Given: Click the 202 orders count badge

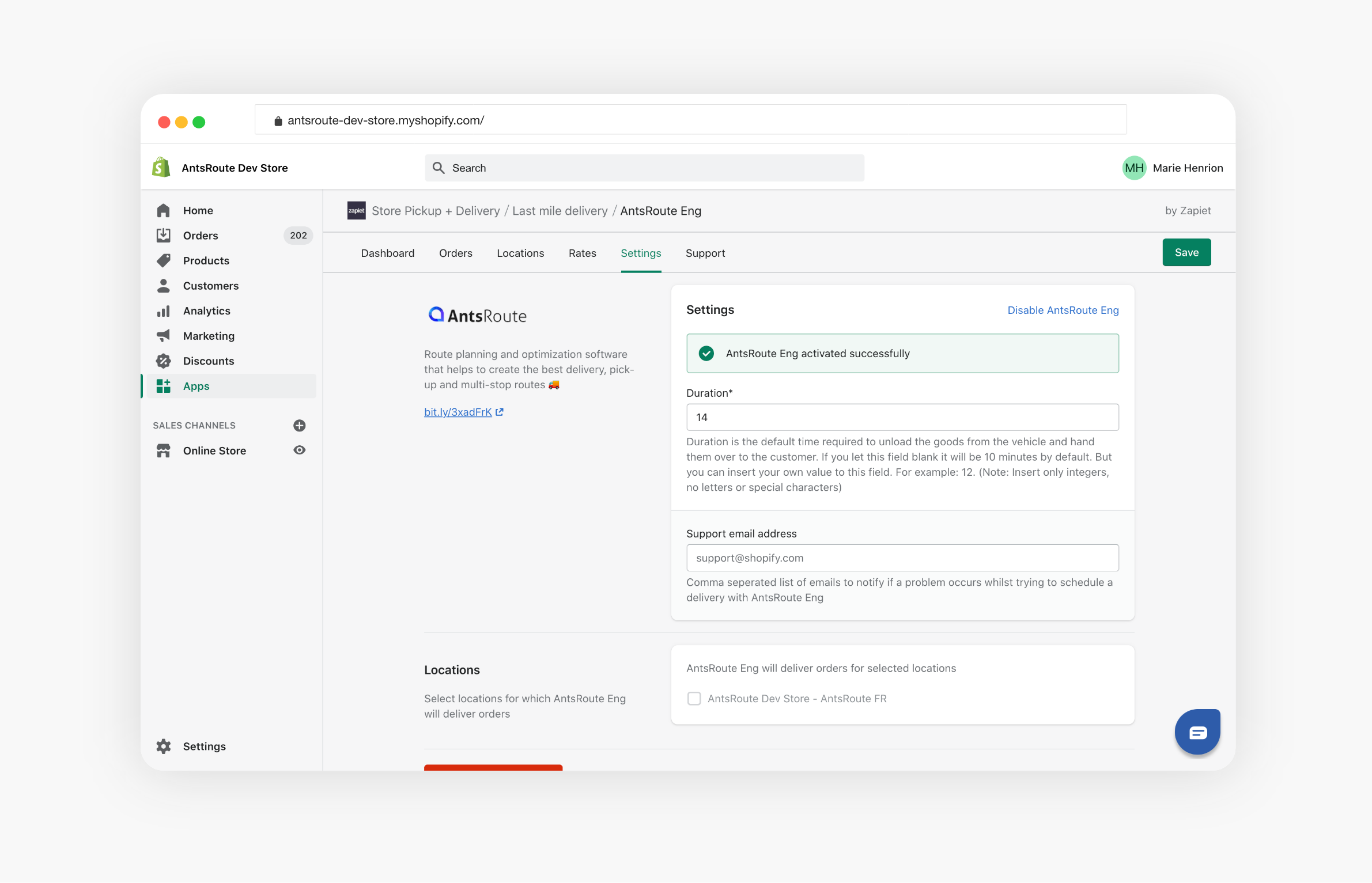Looking at the screenshot, I should tap(298, 236).
